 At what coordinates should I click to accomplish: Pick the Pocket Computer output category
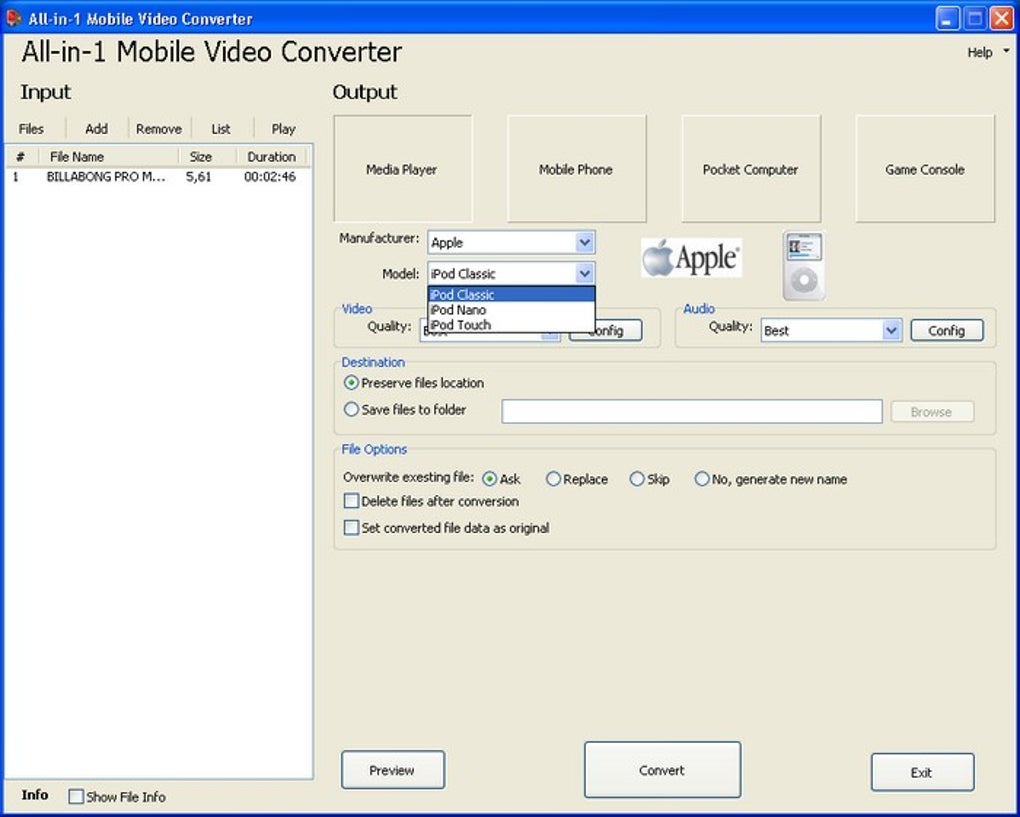pos(749,169)
